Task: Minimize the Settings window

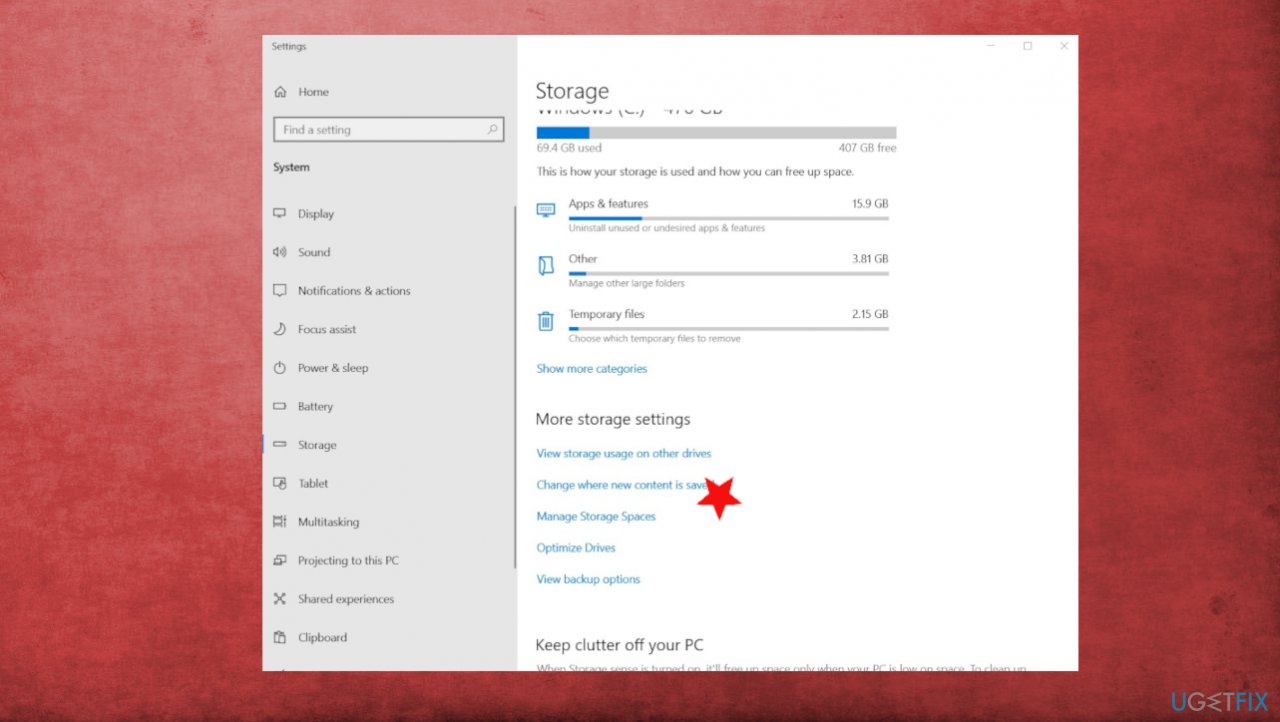Action: 991,46
